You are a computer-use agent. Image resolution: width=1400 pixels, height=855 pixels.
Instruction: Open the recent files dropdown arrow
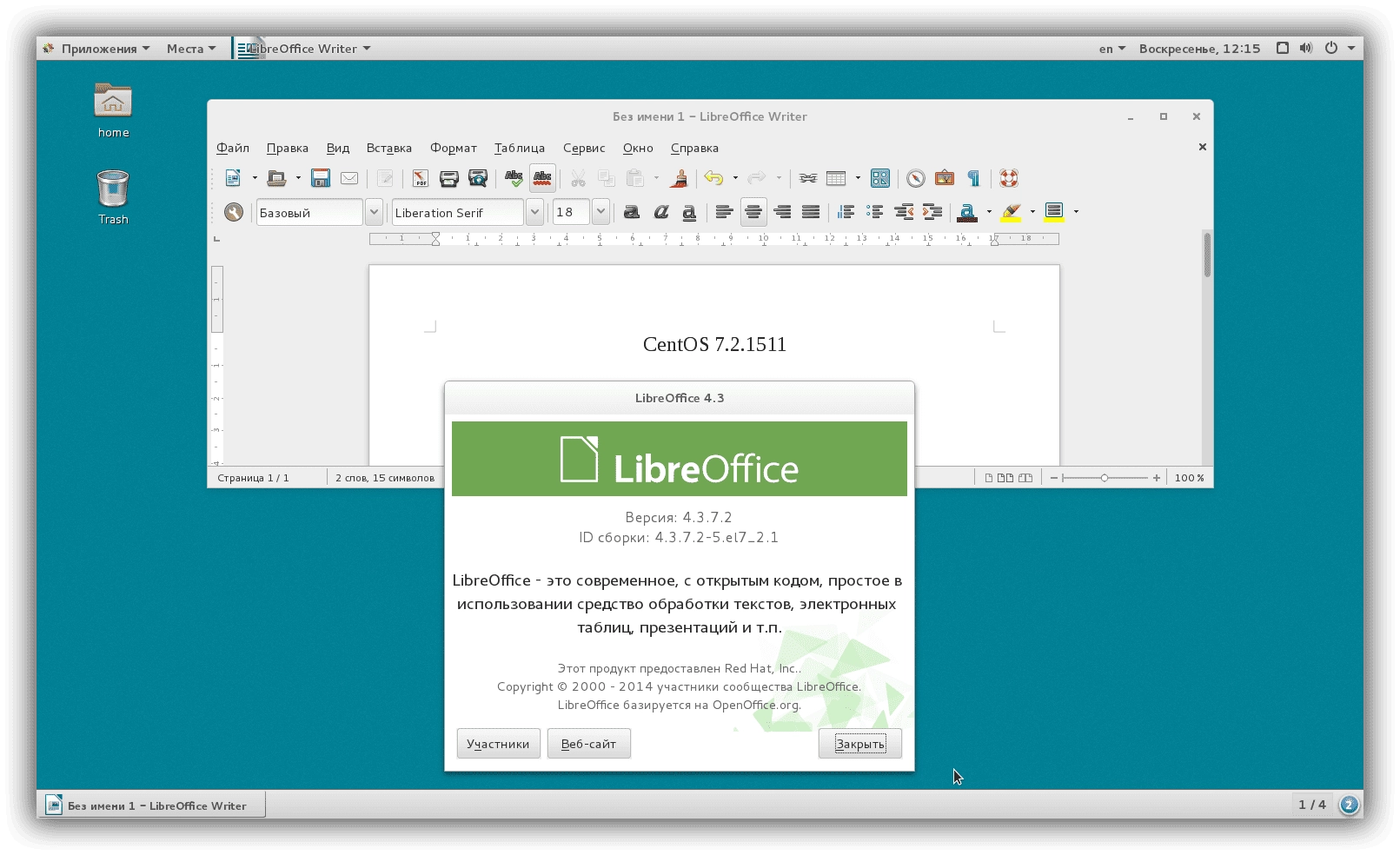pos(298,178)
